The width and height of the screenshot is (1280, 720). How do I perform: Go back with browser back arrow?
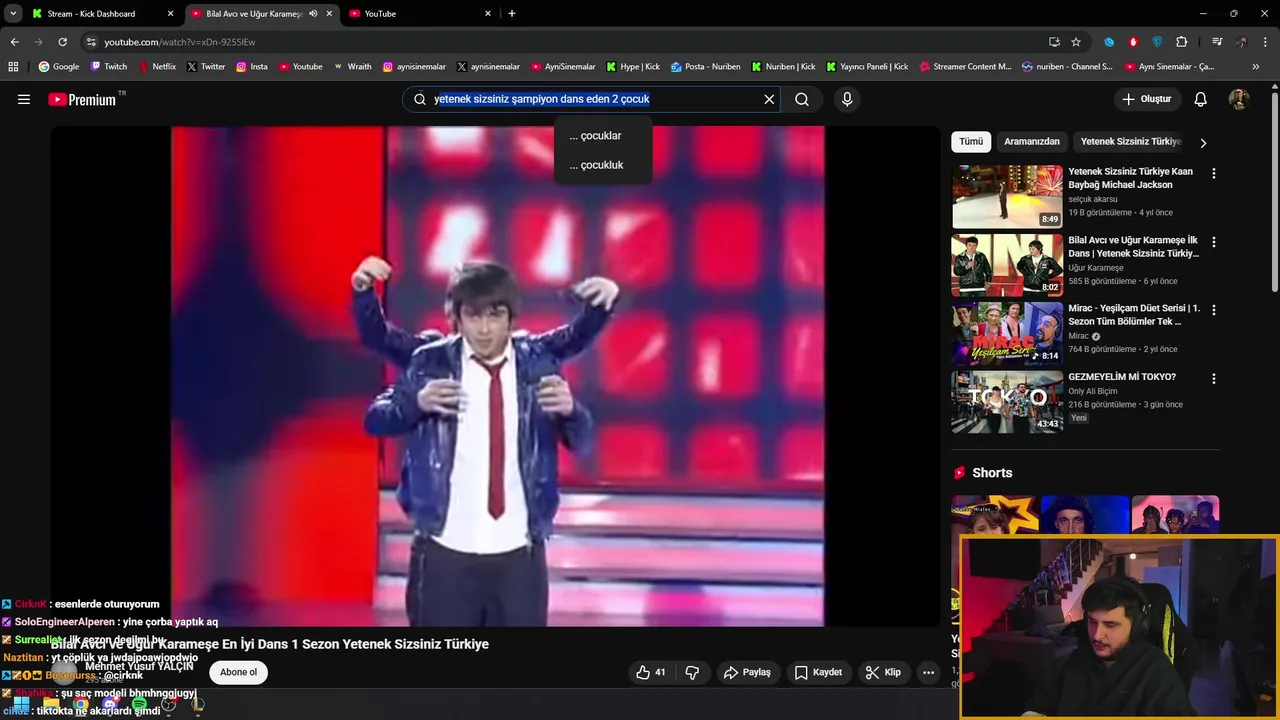(x=15, y=42)
